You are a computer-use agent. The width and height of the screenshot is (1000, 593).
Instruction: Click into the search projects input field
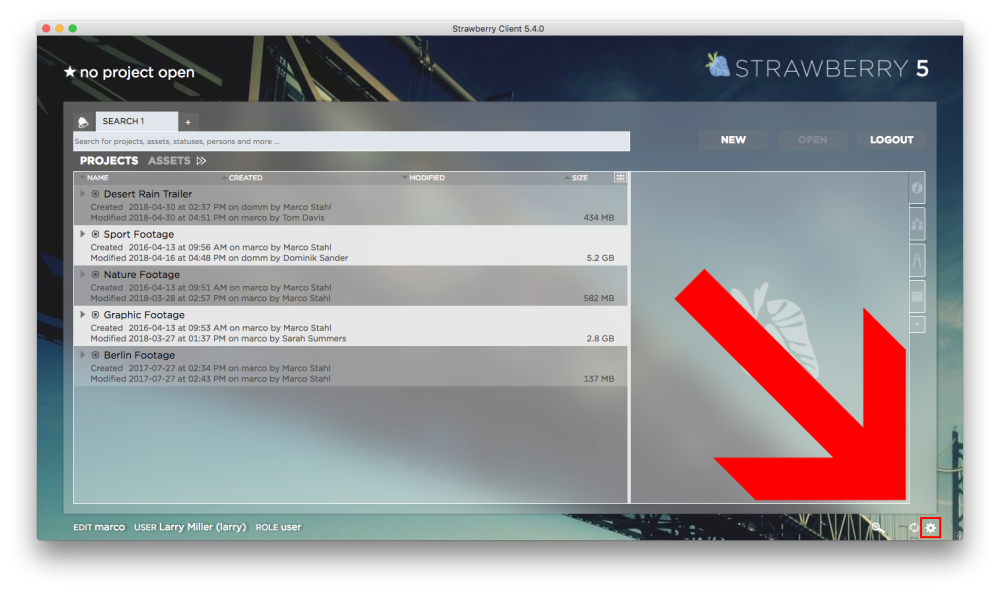pos(351,141)
